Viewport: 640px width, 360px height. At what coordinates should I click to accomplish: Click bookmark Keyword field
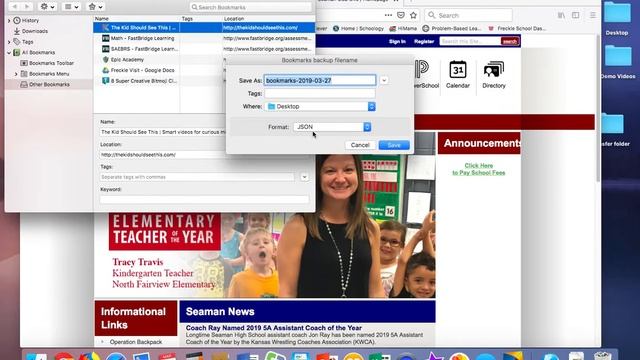click(x=204, y=200)
